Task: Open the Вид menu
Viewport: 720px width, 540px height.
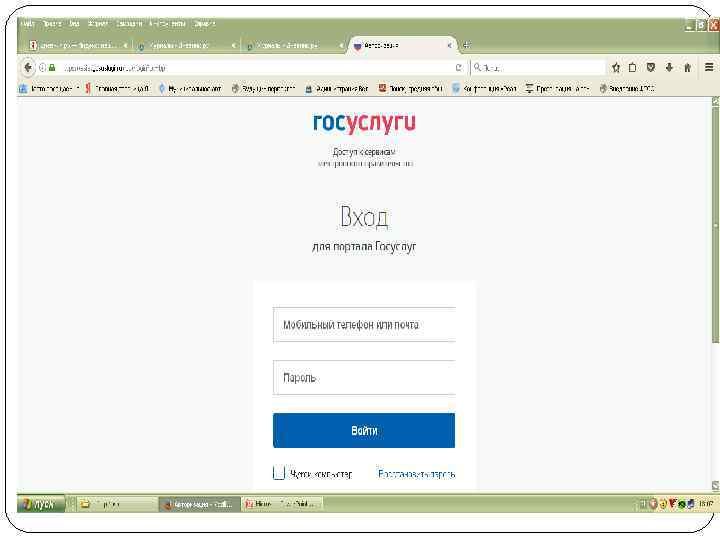Action: (74, 23)
